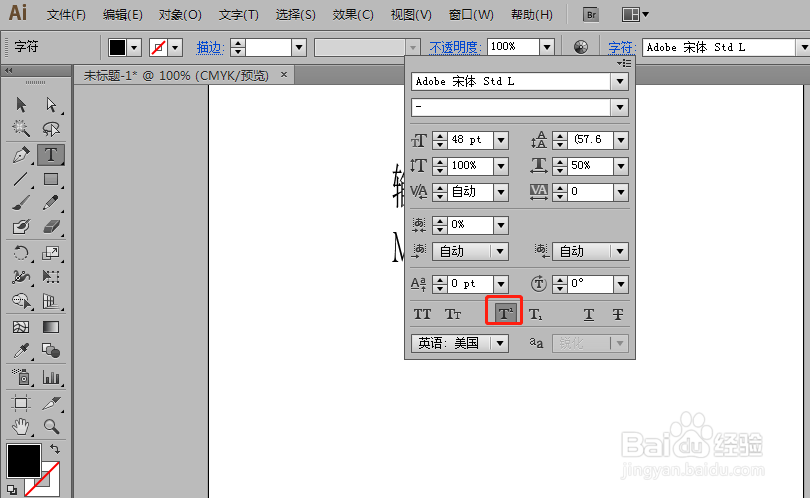Click control bar black fill swatch
Viewport: 810px width, 498px height.
[x=117, y=48]
